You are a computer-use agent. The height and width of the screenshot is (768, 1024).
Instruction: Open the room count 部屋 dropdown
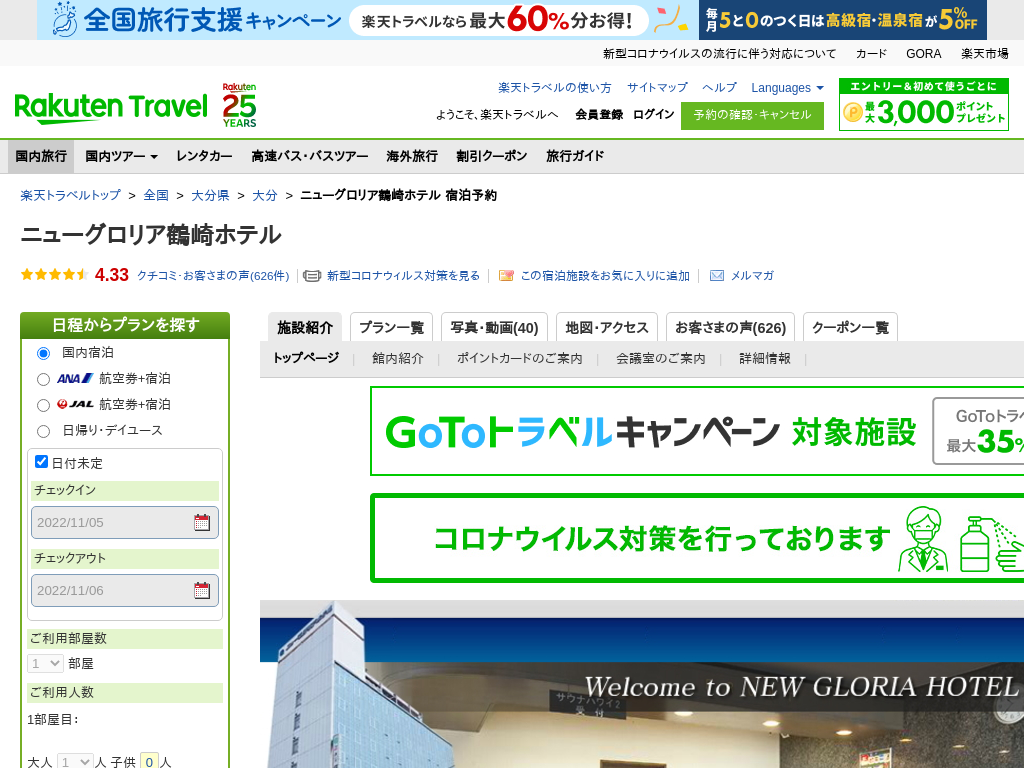[45, 664]
